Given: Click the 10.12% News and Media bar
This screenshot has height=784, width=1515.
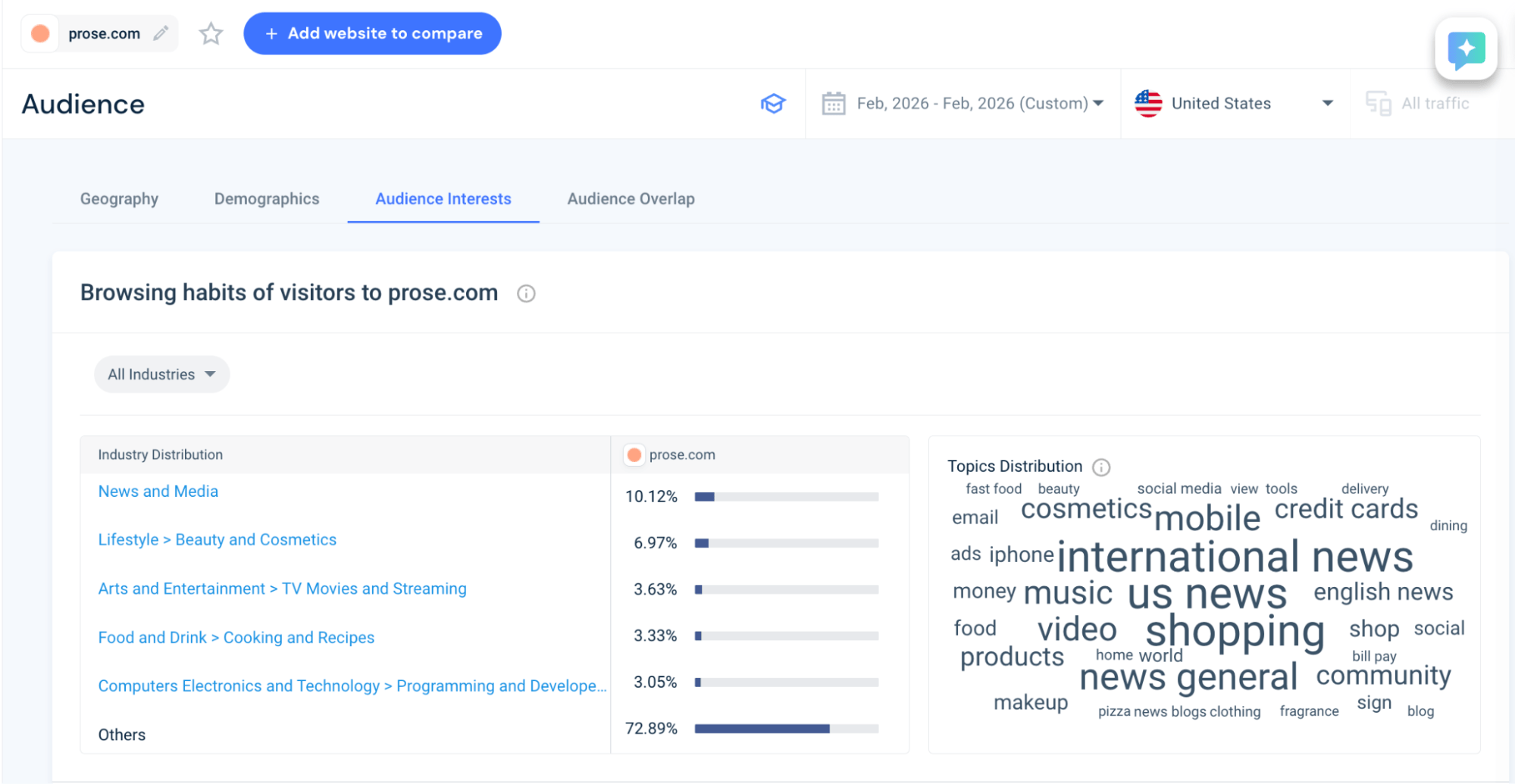Looking at the screenshot, I should point(786,497).
